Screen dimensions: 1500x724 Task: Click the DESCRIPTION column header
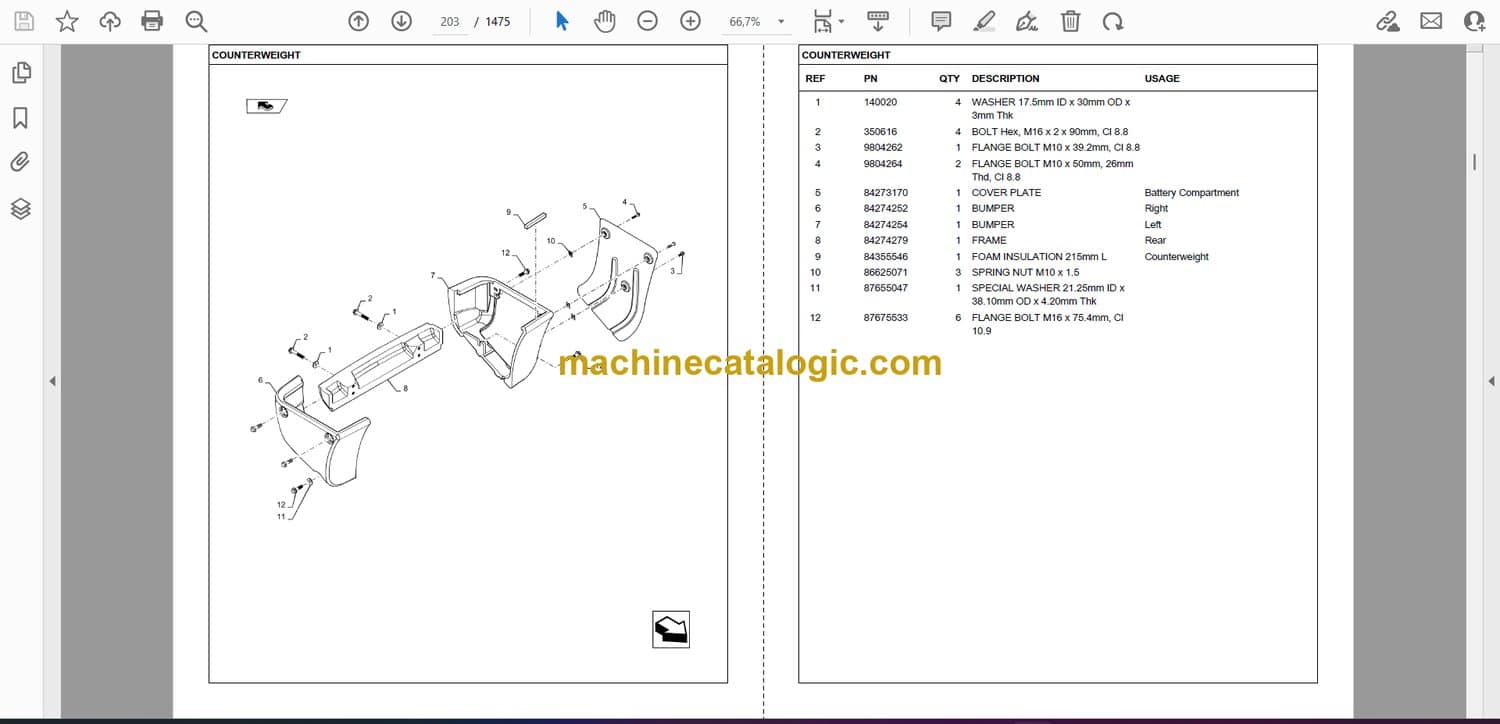coord(1005,78)
